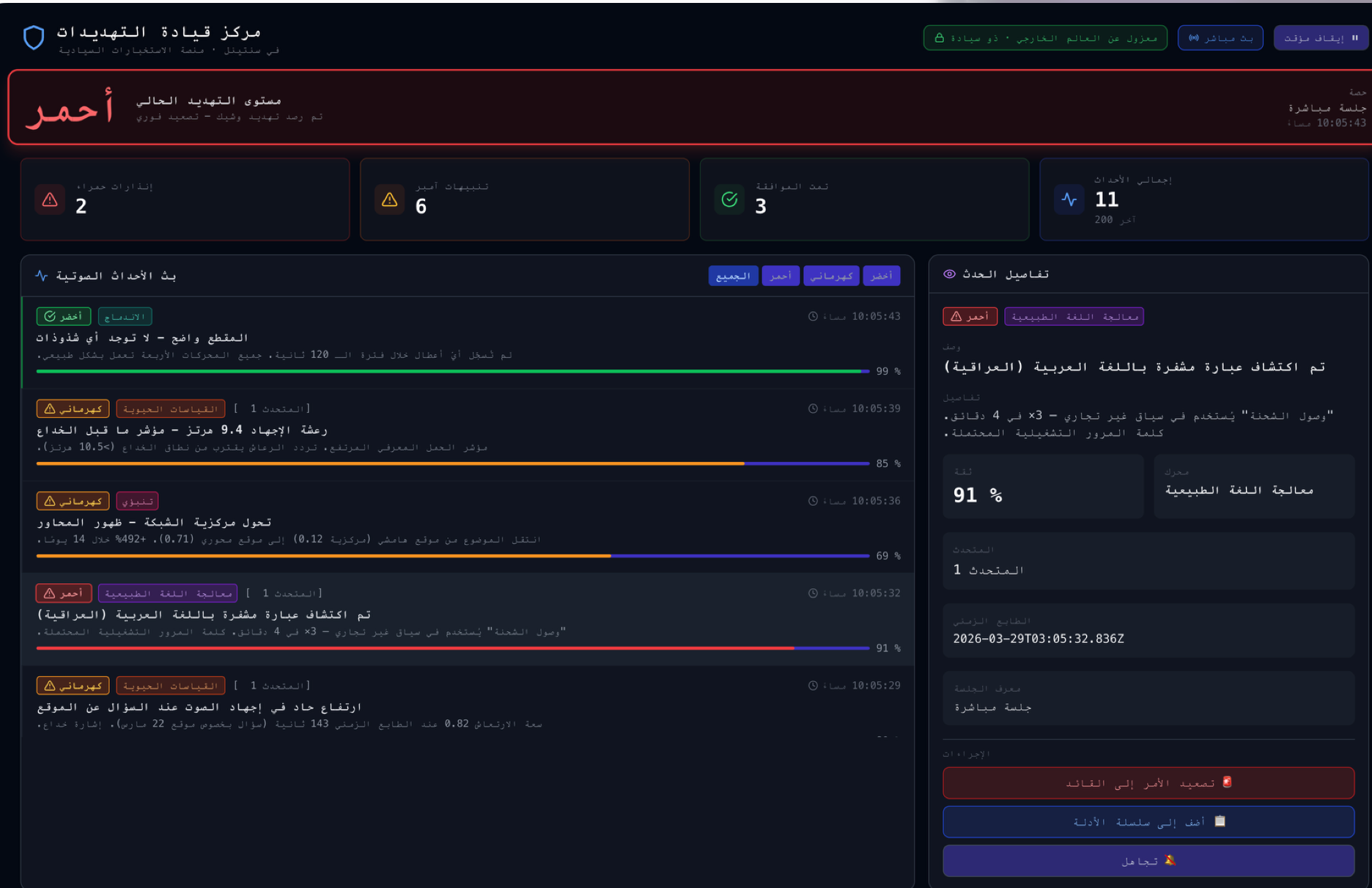Screen dimensions: 1372x888
Task: Click the 91 % red confidence bar
Action: click(452, 648)
